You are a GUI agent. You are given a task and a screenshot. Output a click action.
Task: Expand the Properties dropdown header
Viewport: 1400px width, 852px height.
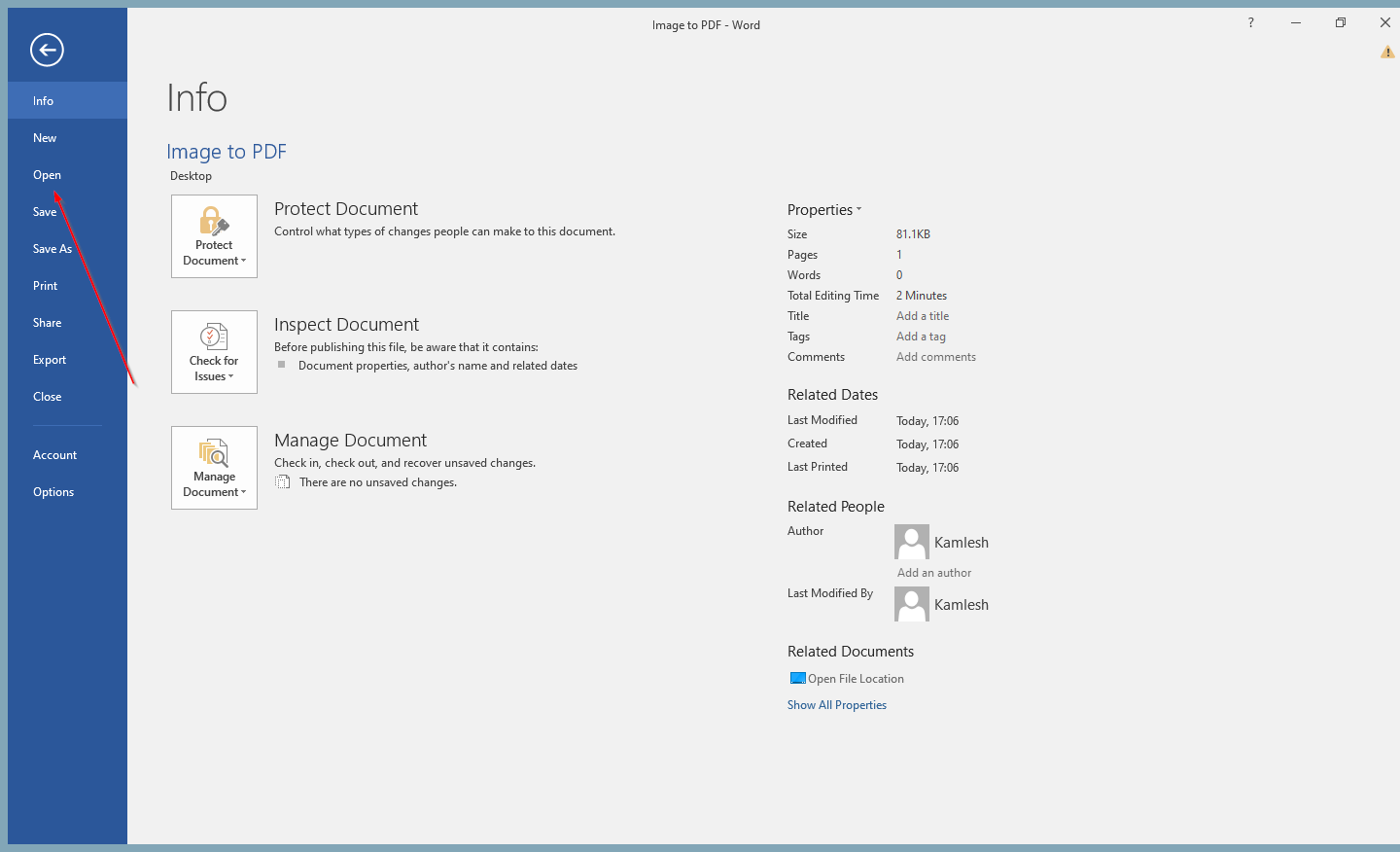823,210
